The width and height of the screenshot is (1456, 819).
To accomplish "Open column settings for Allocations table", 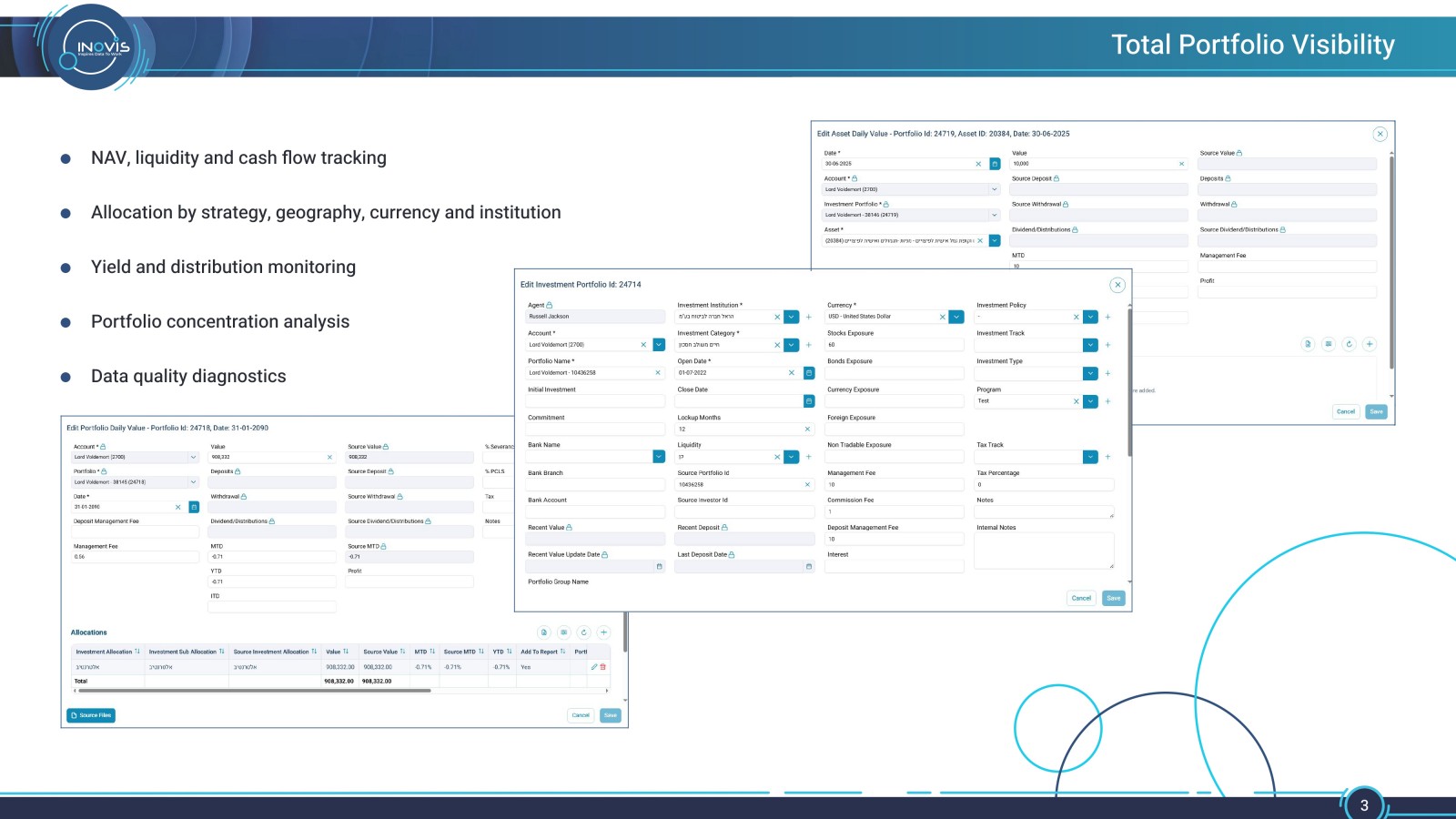I will click(564, 632).
